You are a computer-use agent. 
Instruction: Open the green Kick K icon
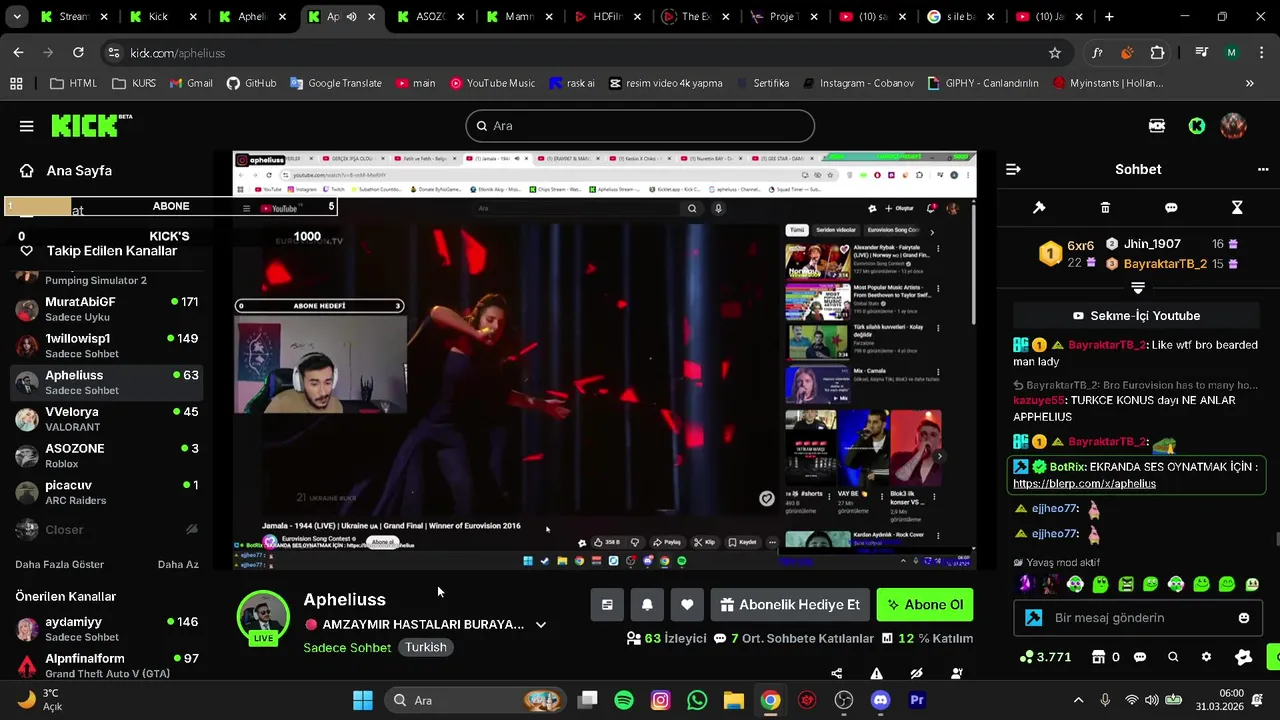point(1197,126)
